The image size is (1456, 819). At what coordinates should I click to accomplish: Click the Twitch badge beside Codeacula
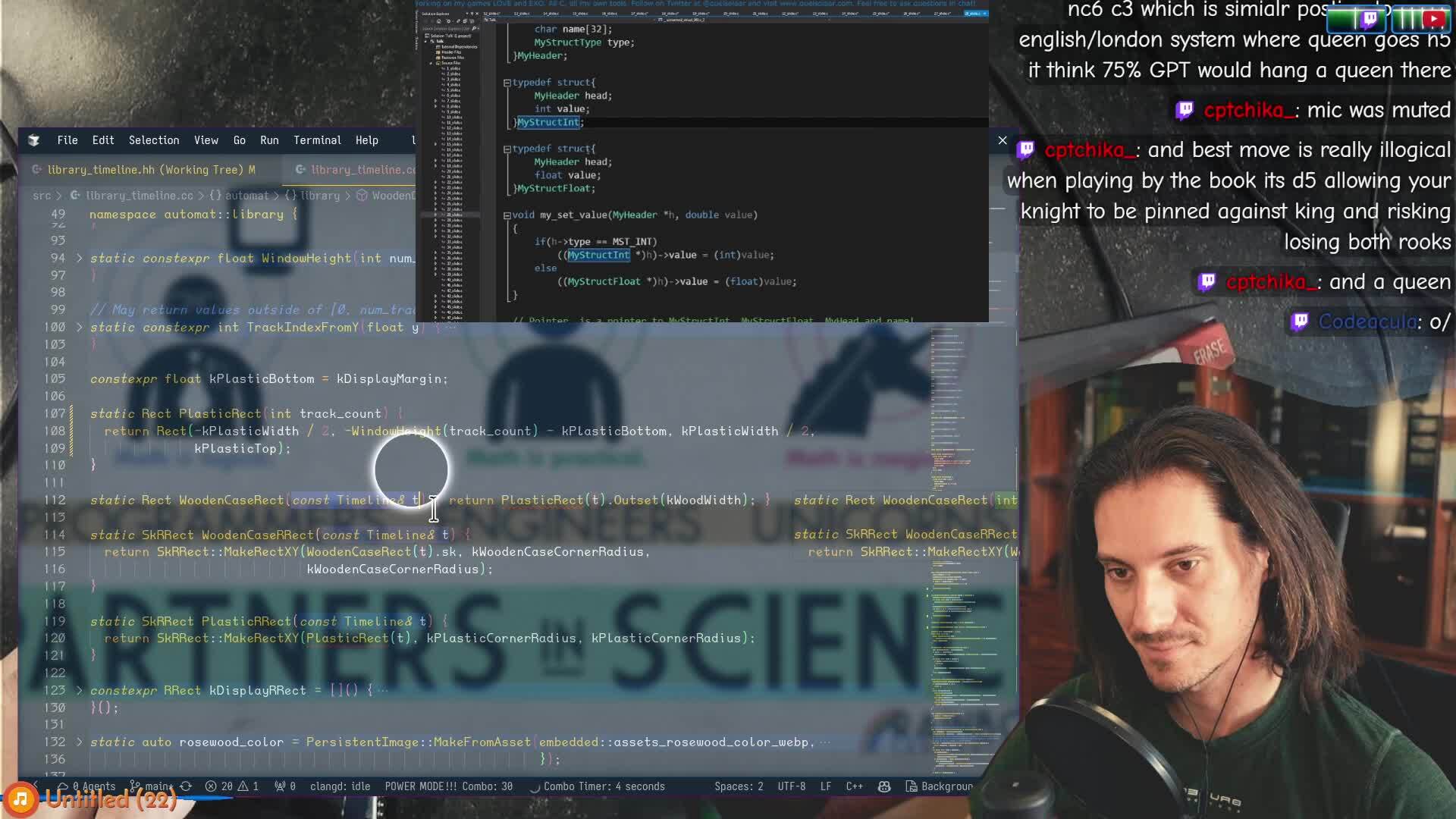click(x=1300, y=322)
